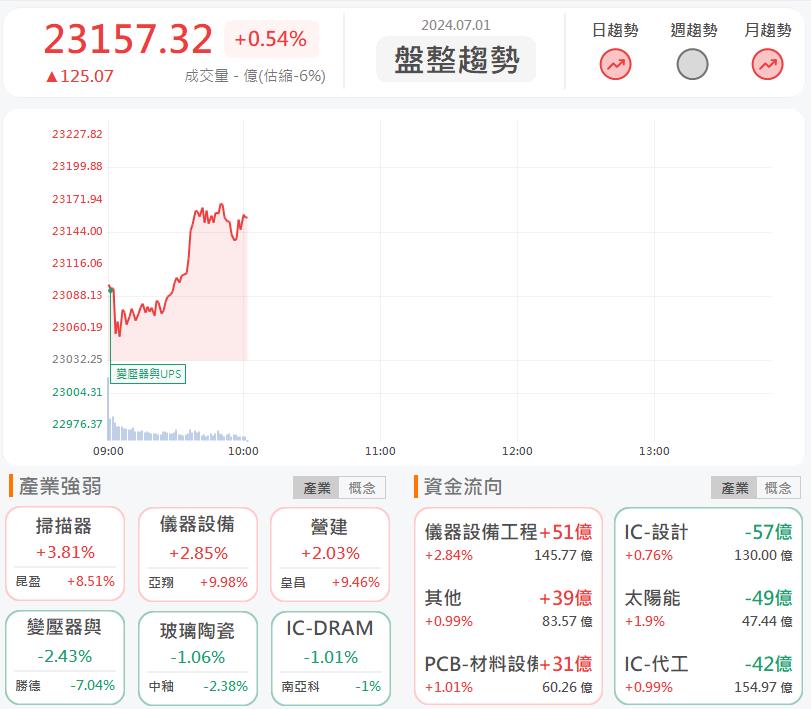Click the 22976.37 price axis label

pyautogui.click(x=77, y=424)
